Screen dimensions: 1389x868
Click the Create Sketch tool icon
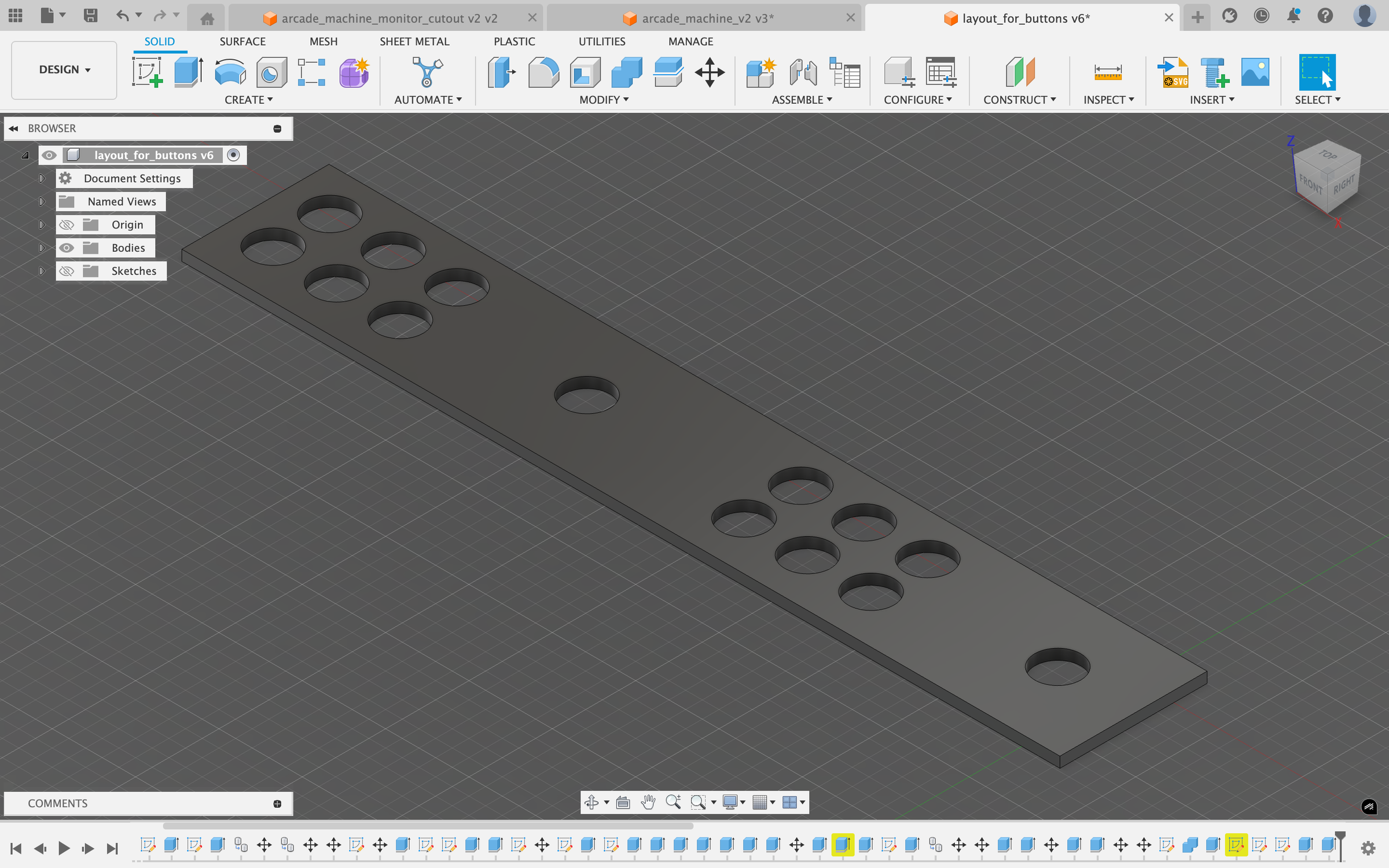pyautogui.click(x=147, y=72)
